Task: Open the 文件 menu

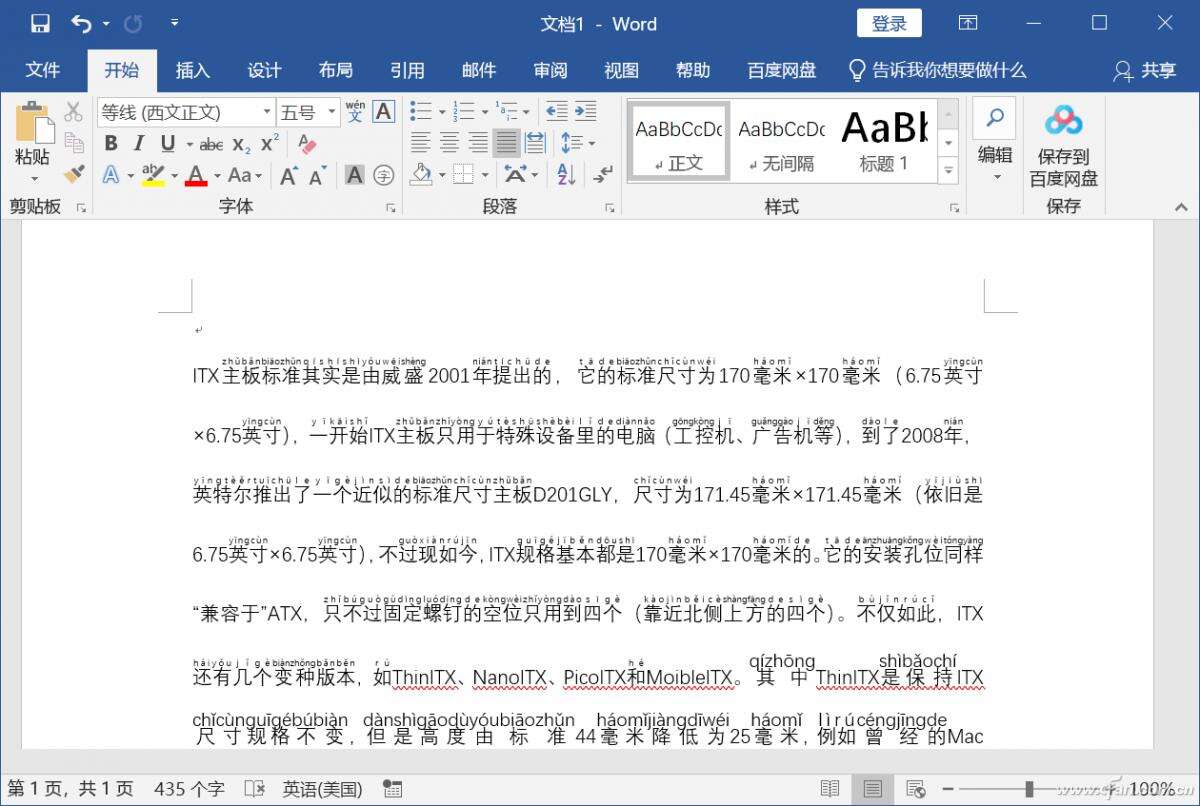Action: click(43, 70)
